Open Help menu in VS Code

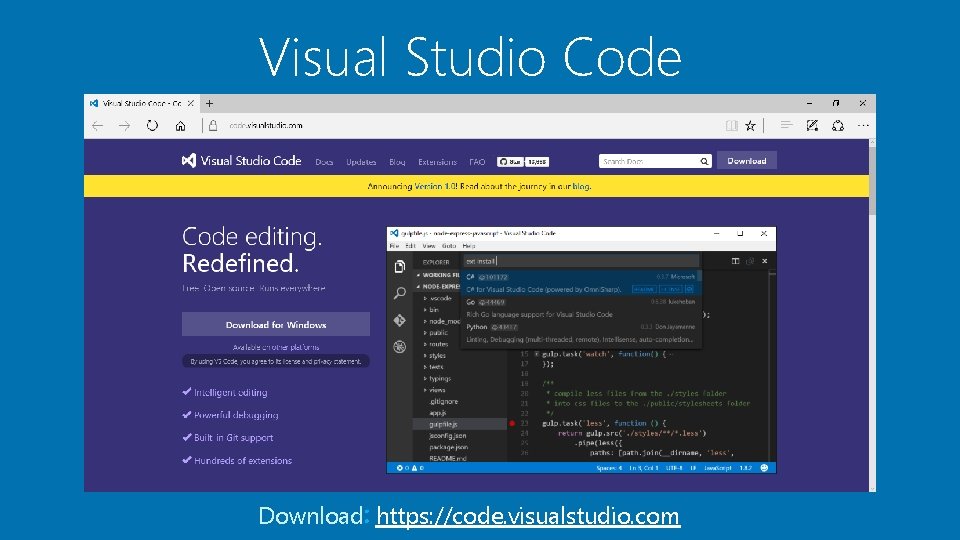[x=469, y=246]
